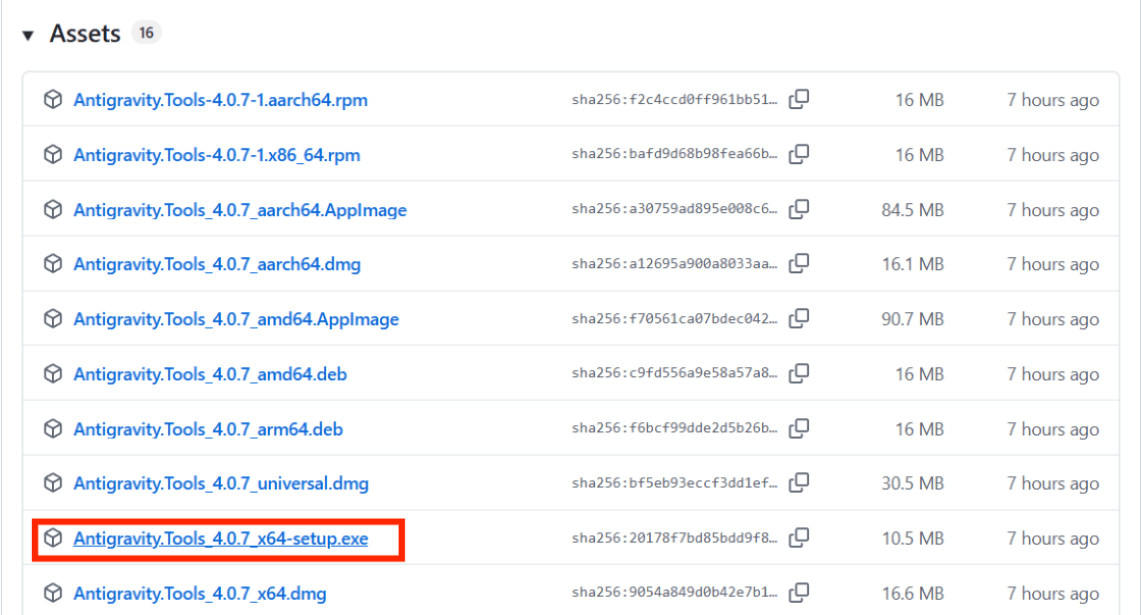Download Antigravity.Tools_4.0.7_amd64.deb
Image resolution: width=1141 pixels, height=615 pixels.
coord(210,374)
